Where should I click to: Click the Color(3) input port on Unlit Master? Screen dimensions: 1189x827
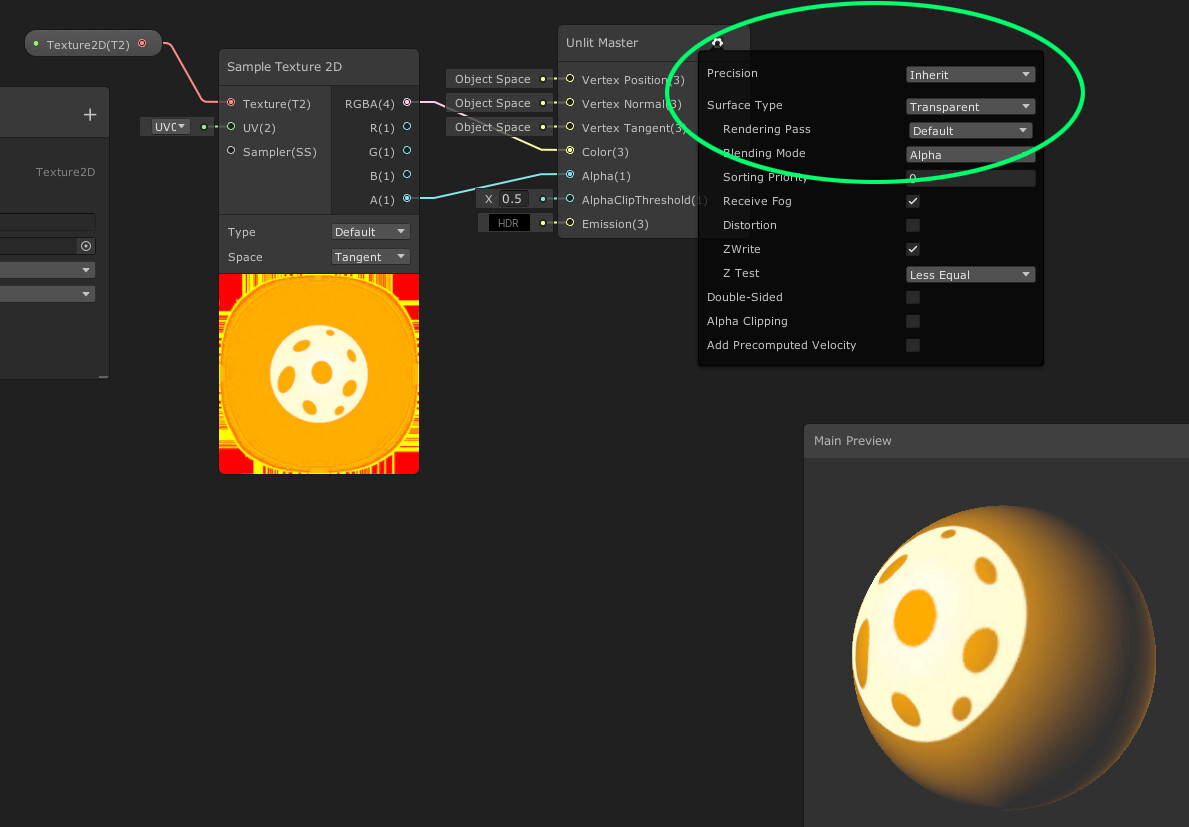click(x=570, y=151)
